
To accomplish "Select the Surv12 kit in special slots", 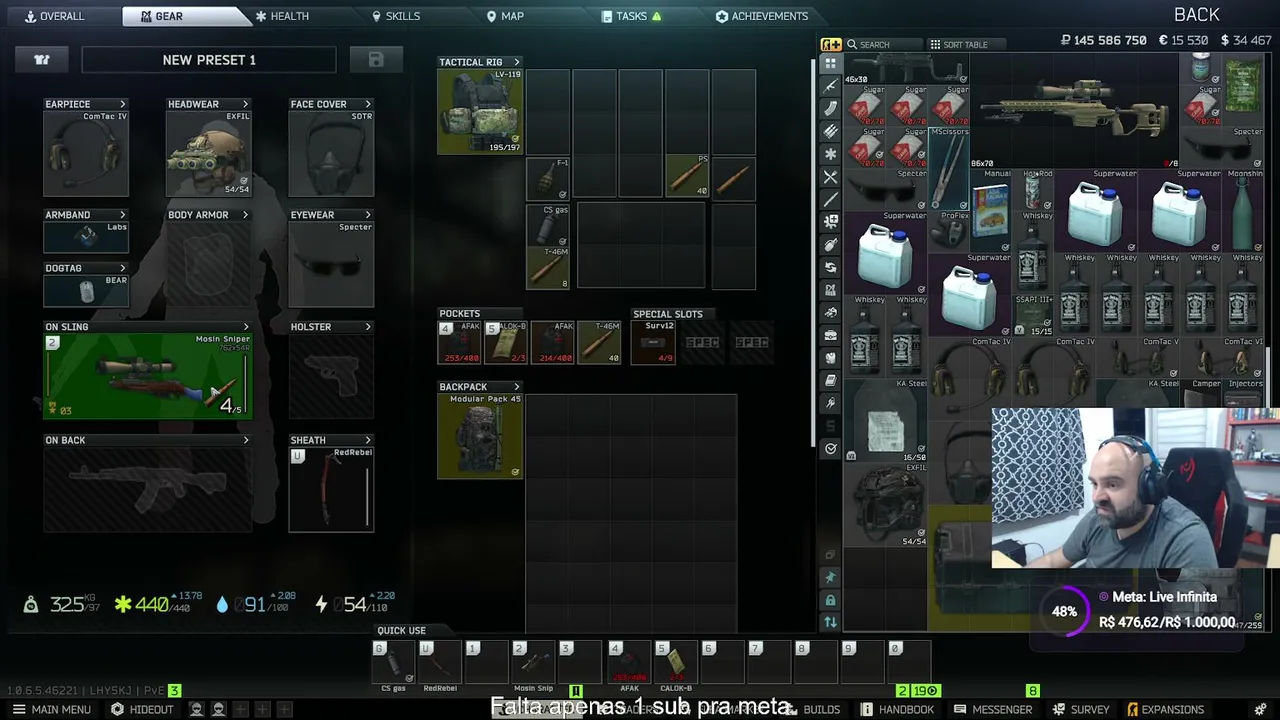I will coord(654,343).
